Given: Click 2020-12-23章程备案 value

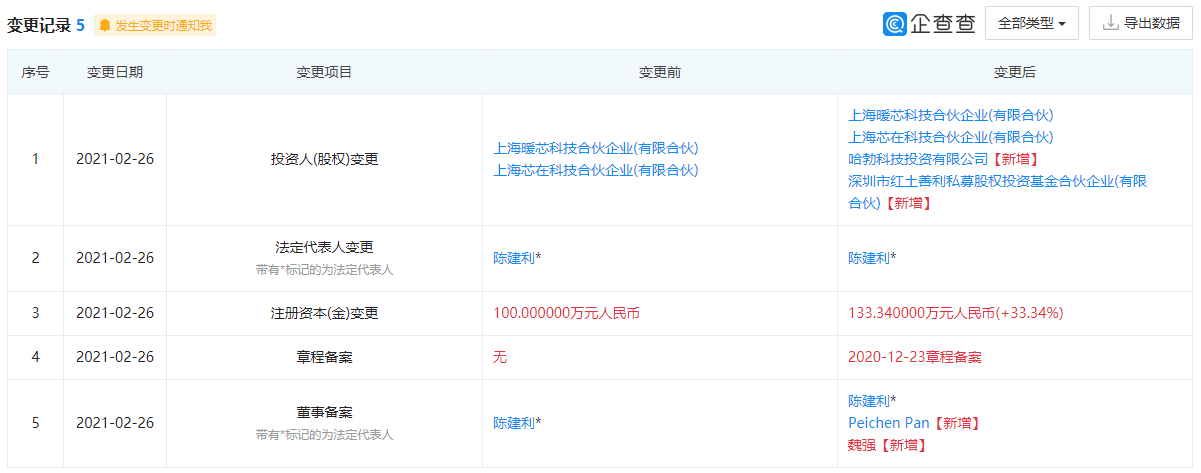Looking at the screenshot, I should pyautogui.click(x=915, y=357).
